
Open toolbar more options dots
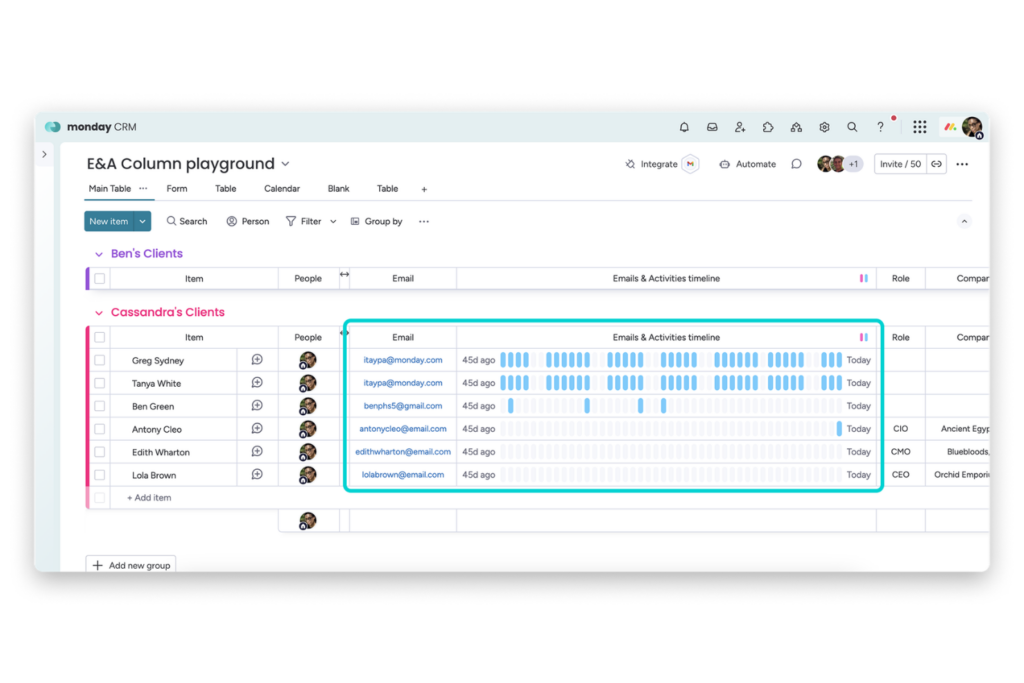424,221
